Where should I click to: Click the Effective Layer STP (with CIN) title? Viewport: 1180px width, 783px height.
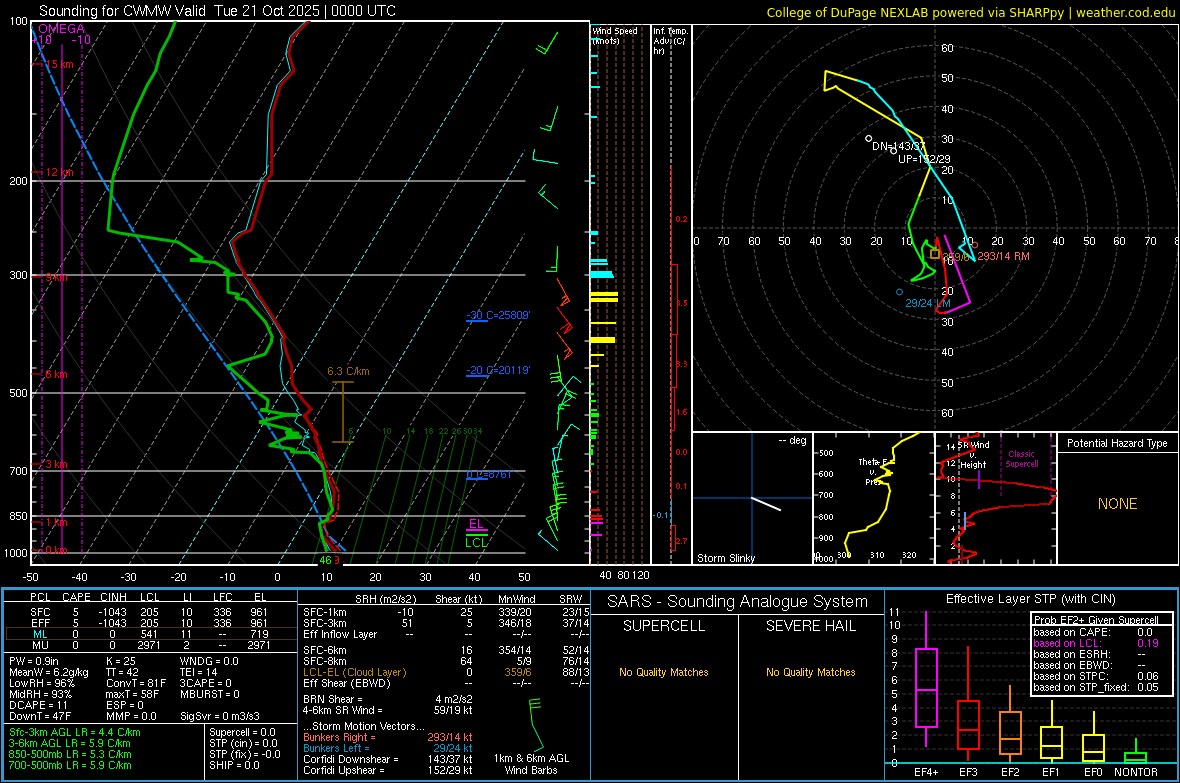[1031, 599]
